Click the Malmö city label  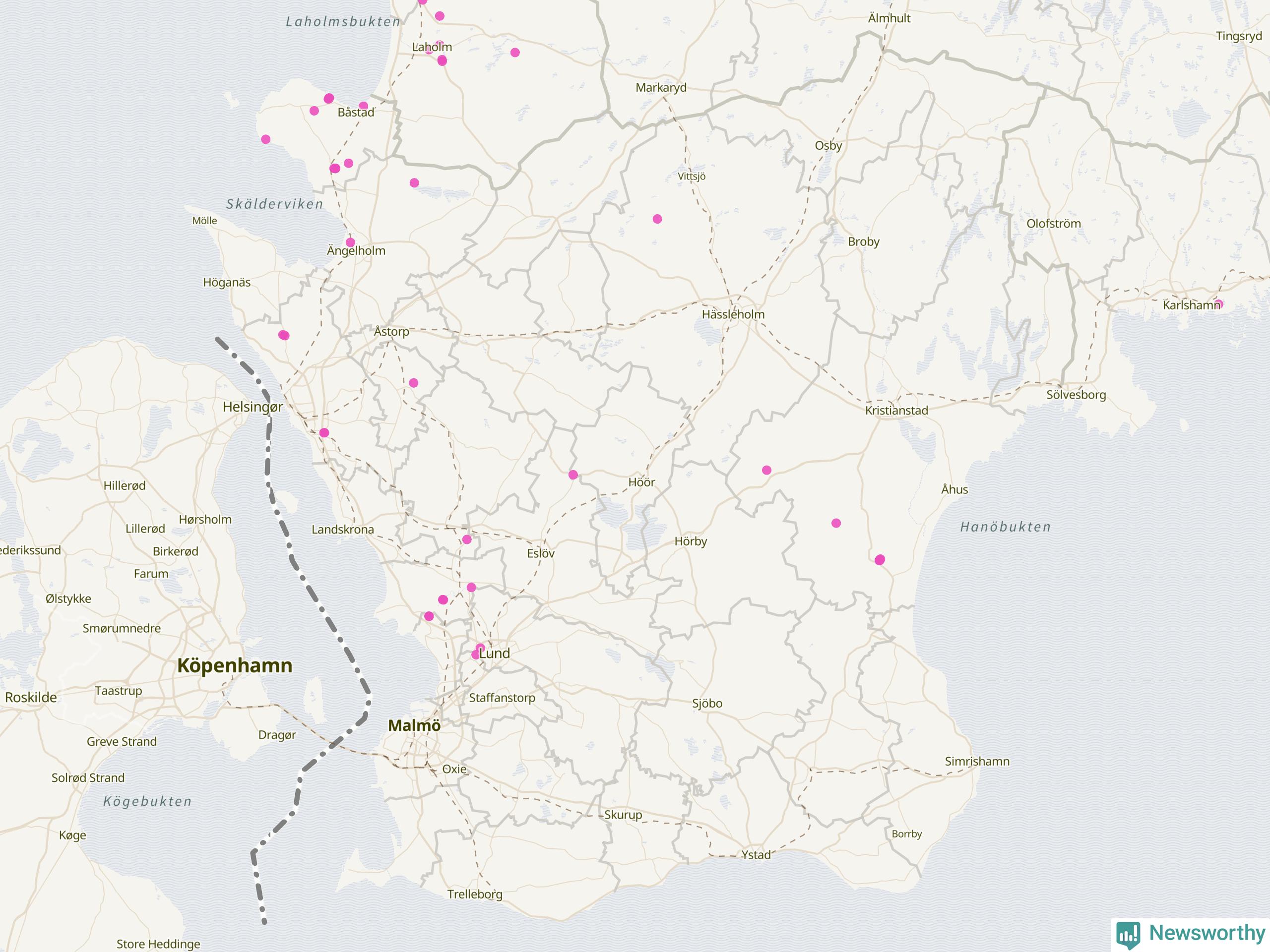pyautogui.click(x=414, y=725)
